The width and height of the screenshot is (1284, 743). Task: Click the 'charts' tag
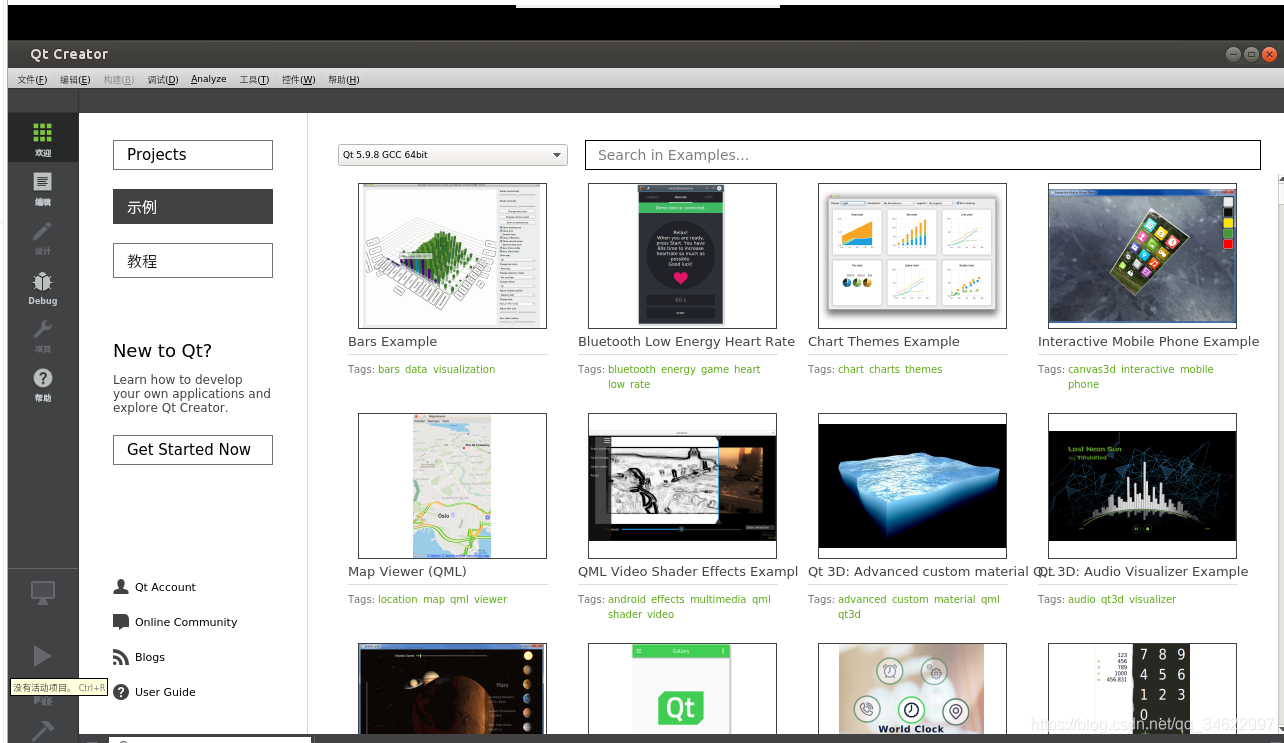884,370
